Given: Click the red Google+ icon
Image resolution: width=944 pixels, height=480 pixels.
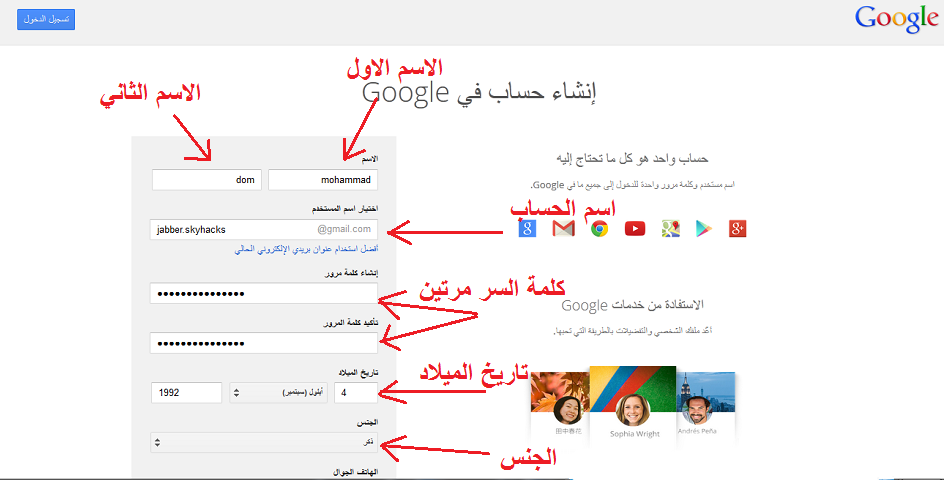Looking at the screenshot, I should coord(738,229).
